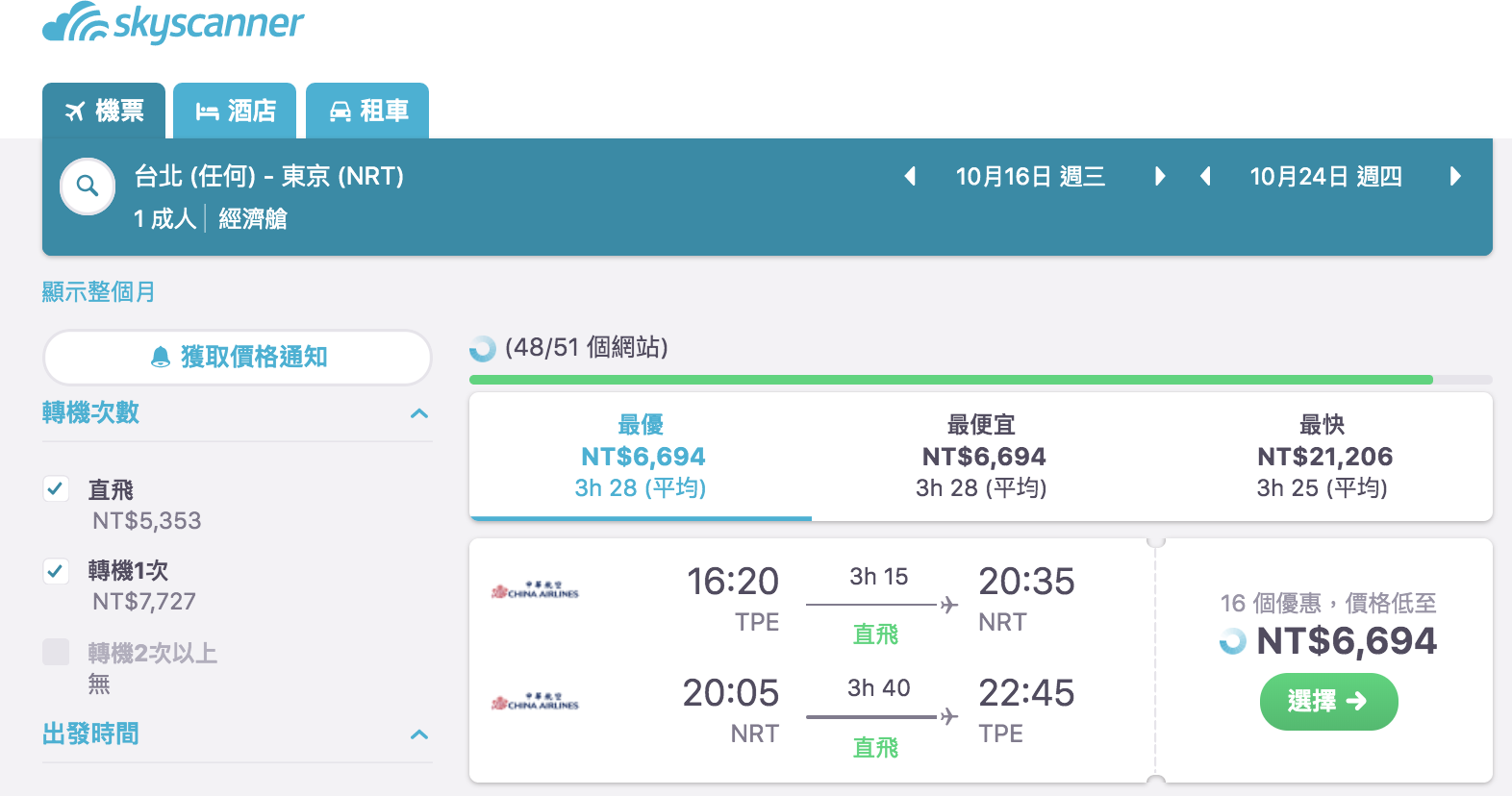Open the 顯示整個月 whole month link
Viewport: 1512px width, 796px height.
point(98,291)
